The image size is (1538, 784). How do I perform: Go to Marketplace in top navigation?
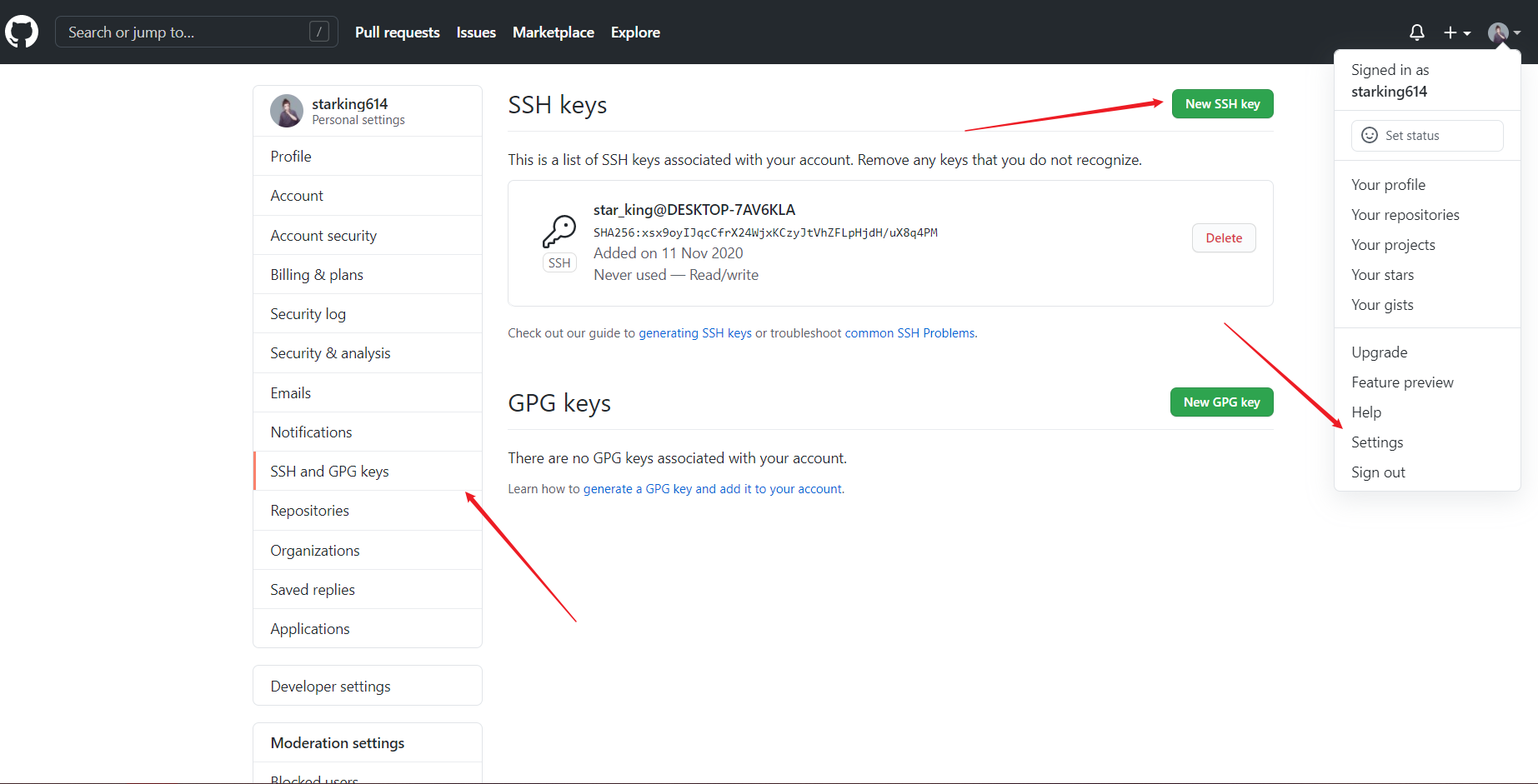(x=553, y=32)
